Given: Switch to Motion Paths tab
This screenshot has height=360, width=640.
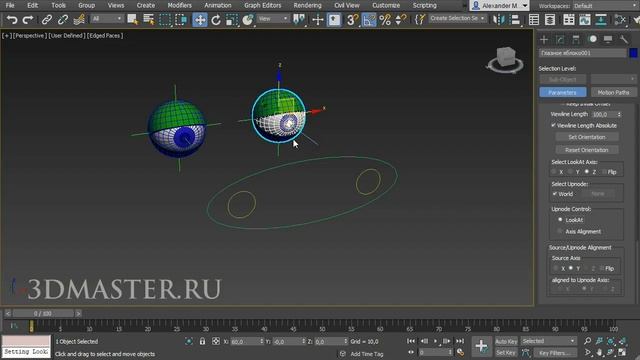Looking at the screenshot, I should pos(613,92).
